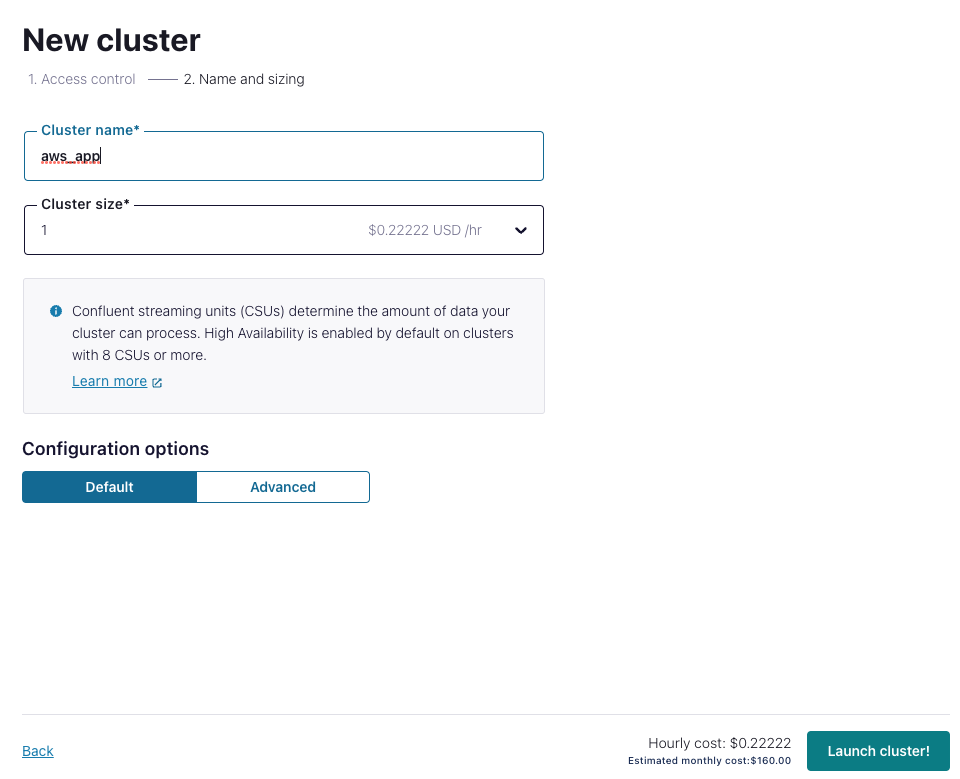Expand the Cluster size chevron arrow
The height and width of the screenshot is (779, 960).
520,230
